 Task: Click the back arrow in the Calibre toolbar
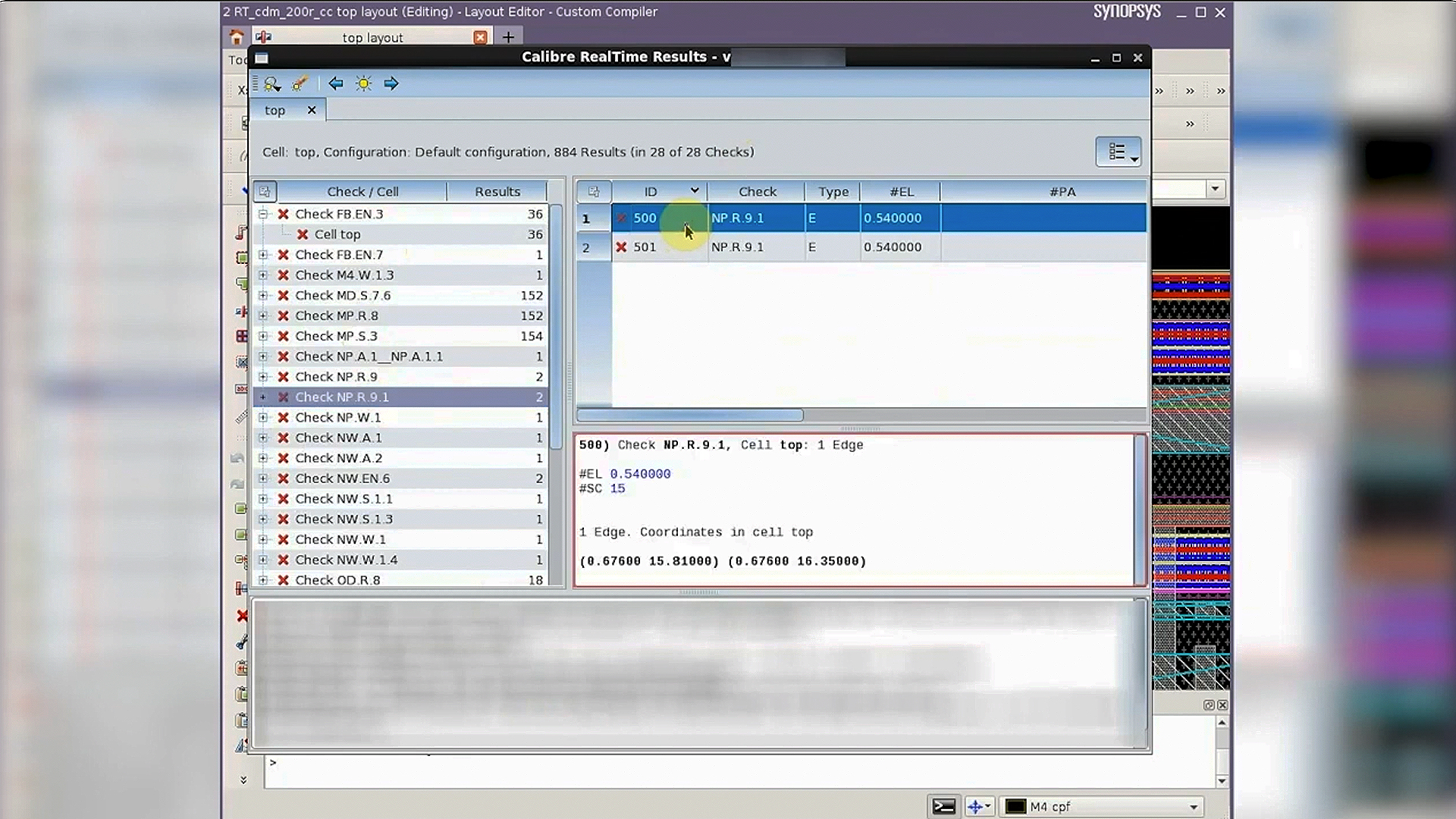(337, 84)
